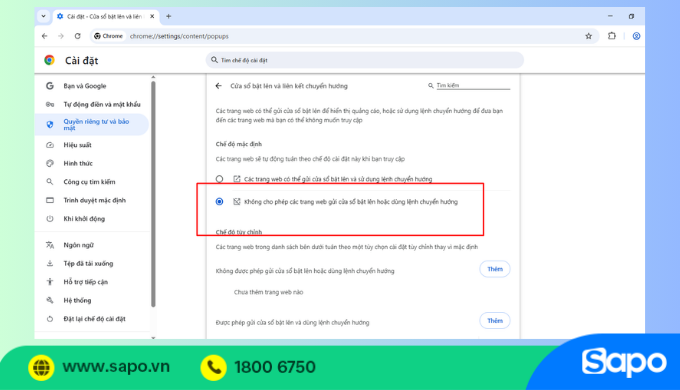Screen dimensions: 680x390
Task: Click the browser forward arrow button
Action: click(61, 36)
